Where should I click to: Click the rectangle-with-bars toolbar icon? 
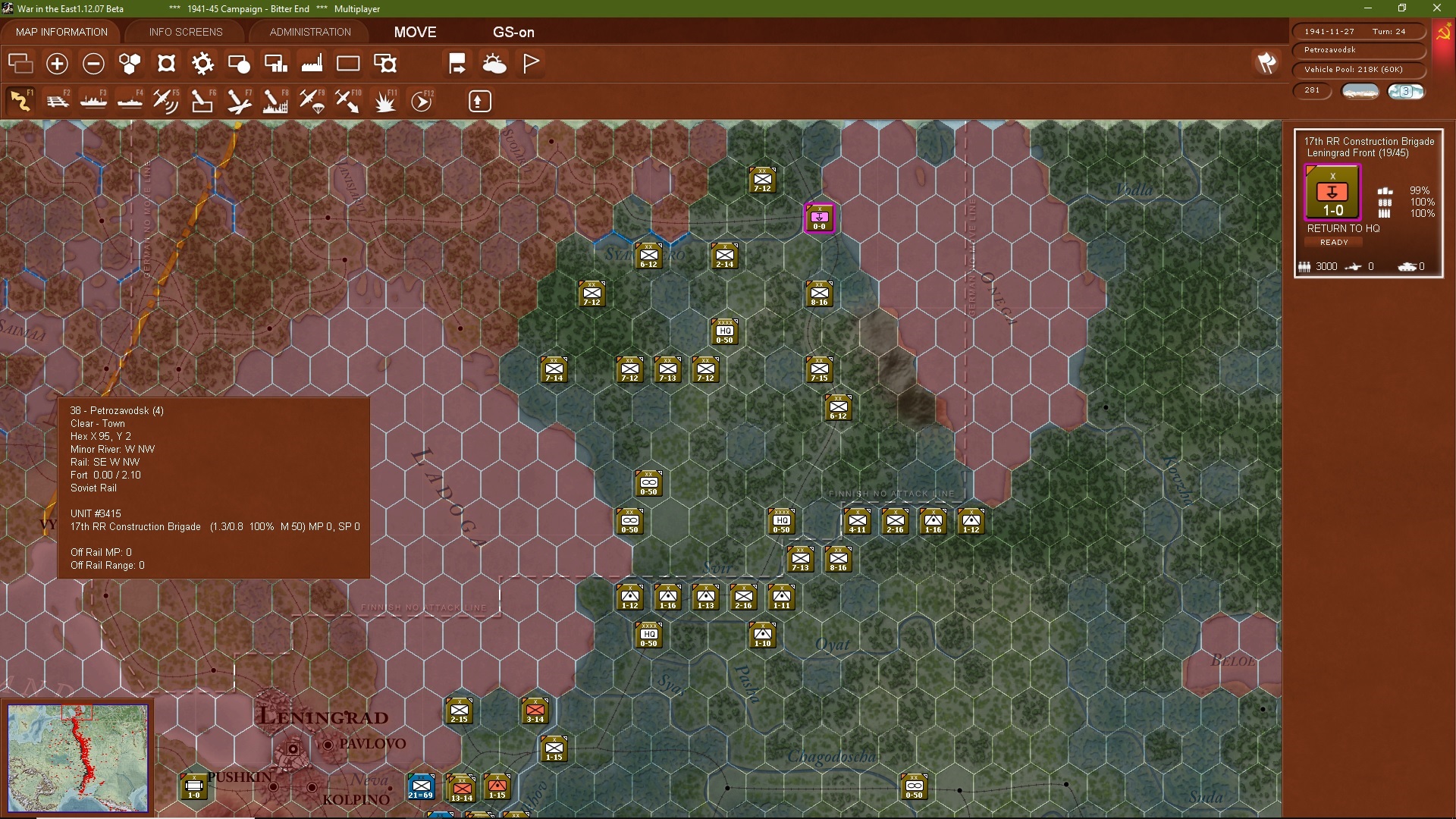point(275,64)
